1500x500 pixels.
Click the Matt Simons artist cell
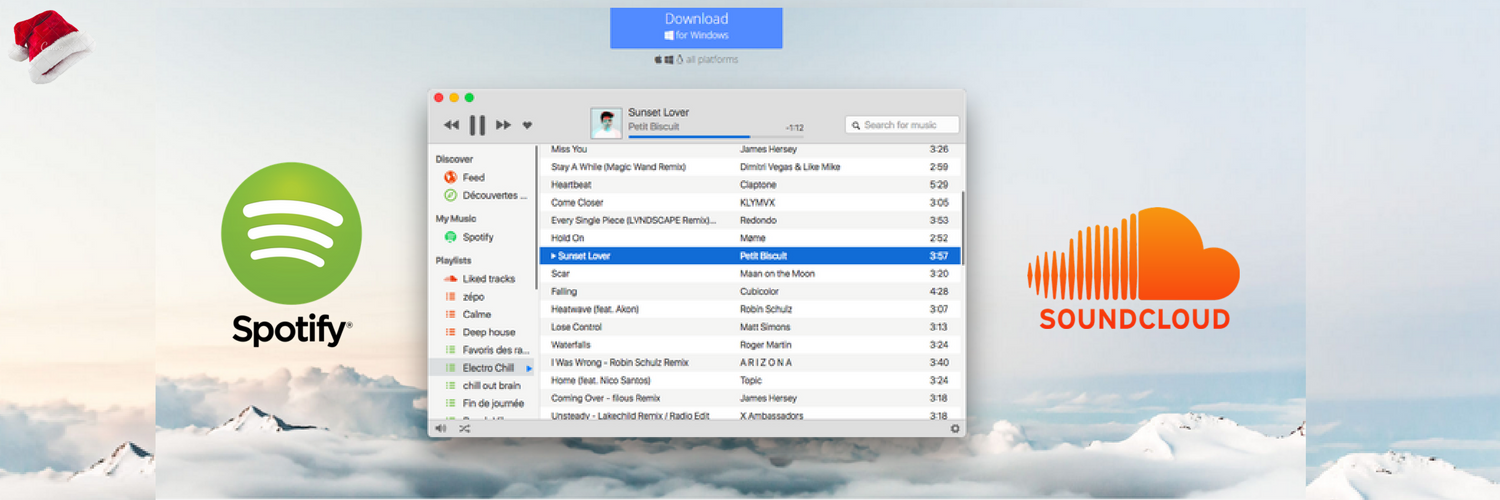(765, 327)
